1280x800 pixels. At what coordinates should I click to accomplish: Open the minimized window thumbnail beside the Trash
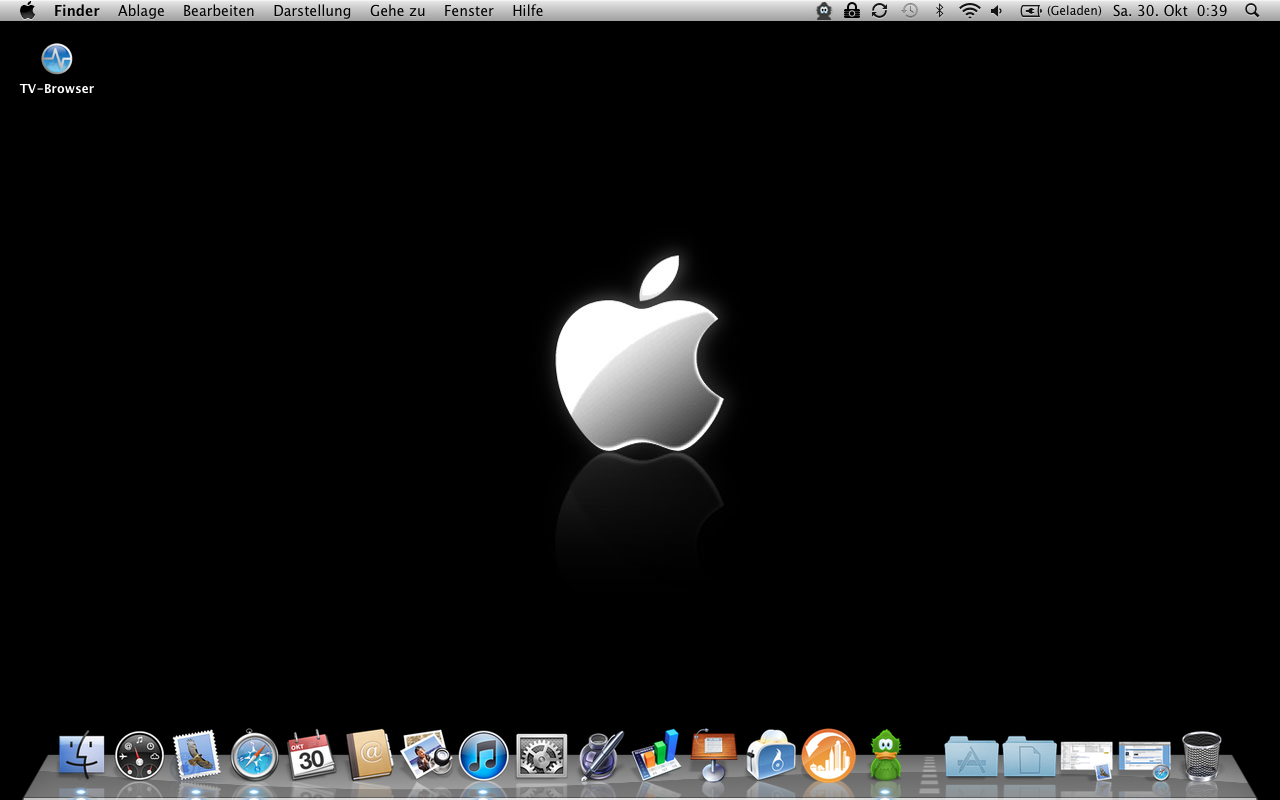tap(1145, 759)
